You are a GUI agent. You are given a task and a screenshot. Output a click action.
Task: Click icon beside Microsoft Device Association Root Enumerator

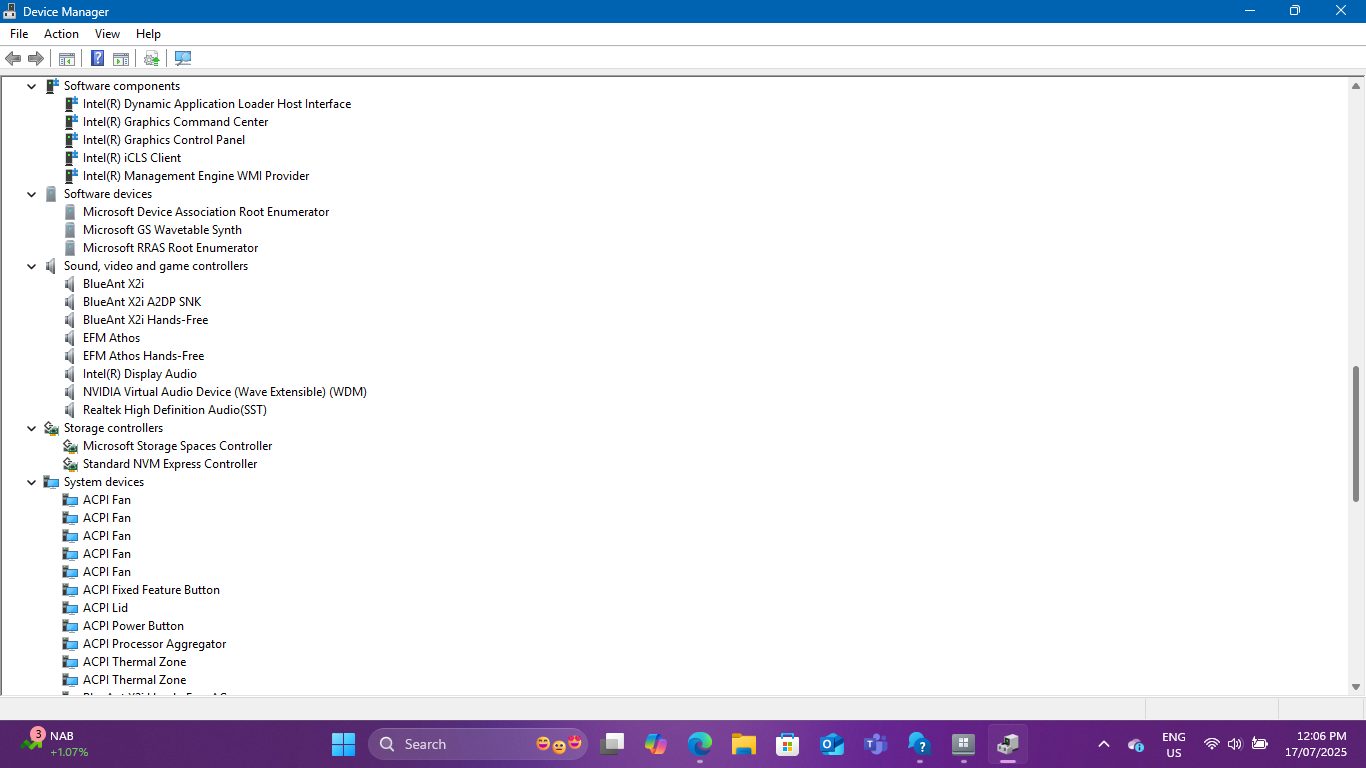click(x=70, y=212)
